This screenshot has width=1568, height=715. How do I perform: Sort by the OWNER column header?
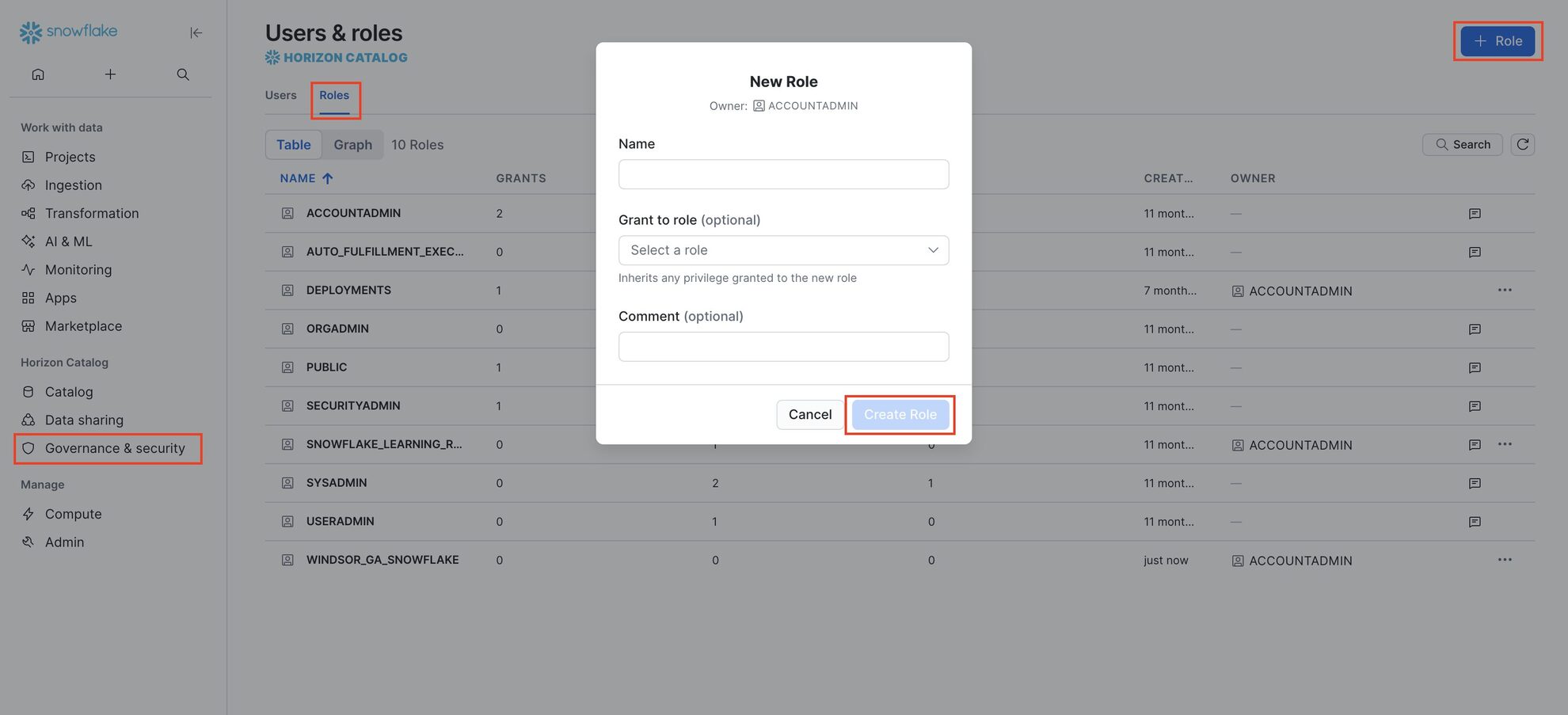pos(1253,178)
